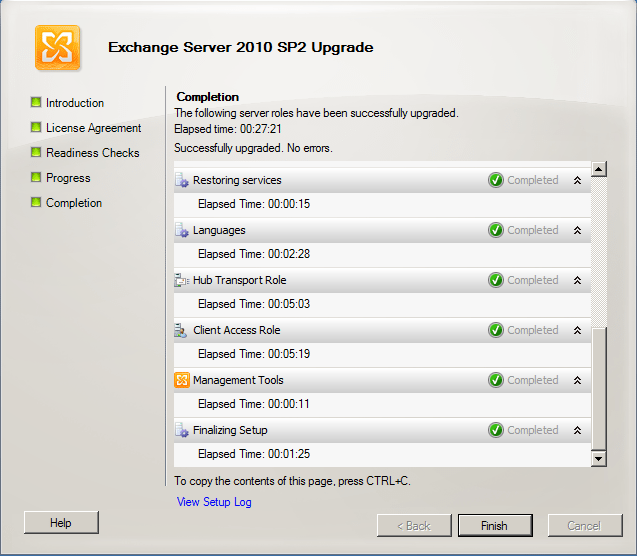637x556 pixels.
Task: Click the green square beside Introduction
Action: coord(36,102)
